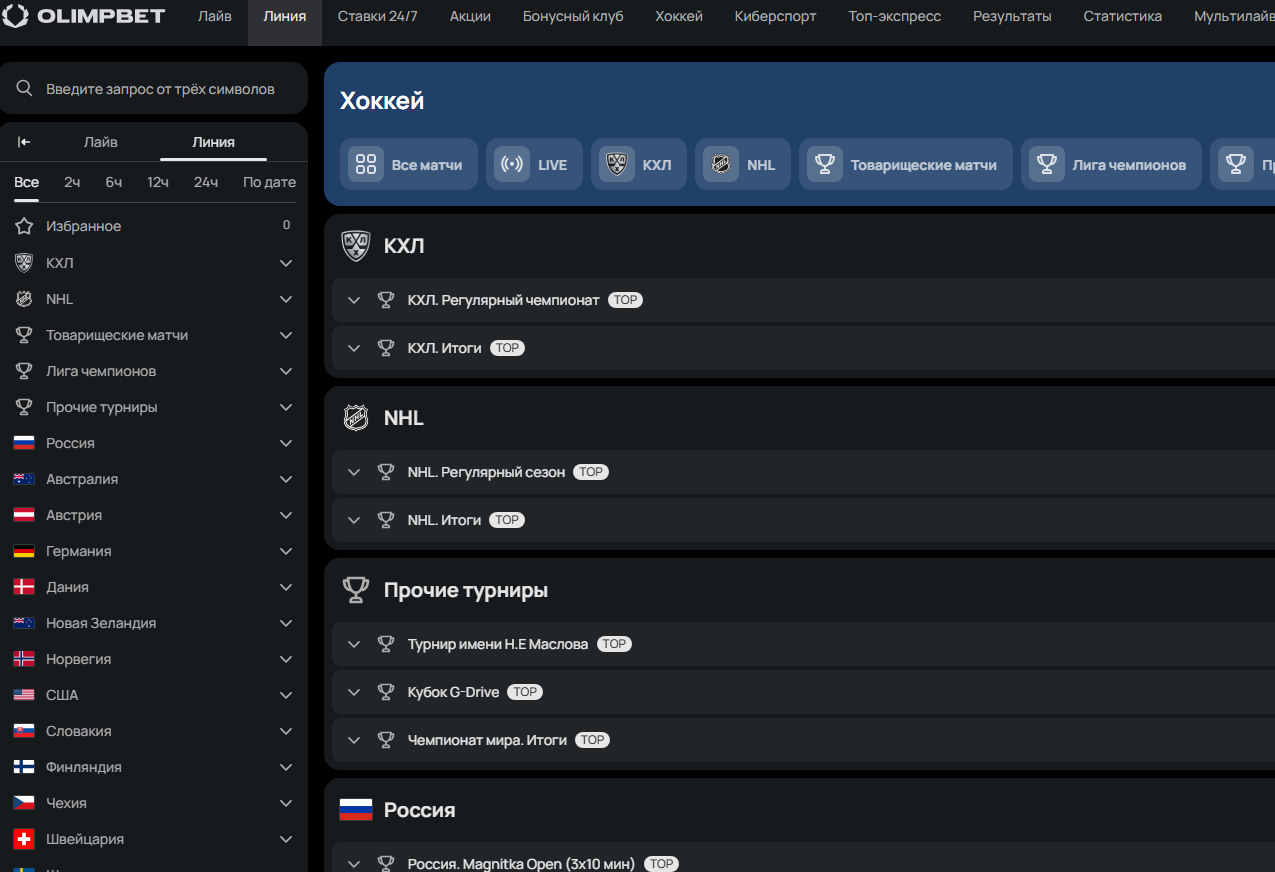The image size is (1275, 872).
Task: Expand Чемпионат мира. Итоги row
Action: click(353, 740)
